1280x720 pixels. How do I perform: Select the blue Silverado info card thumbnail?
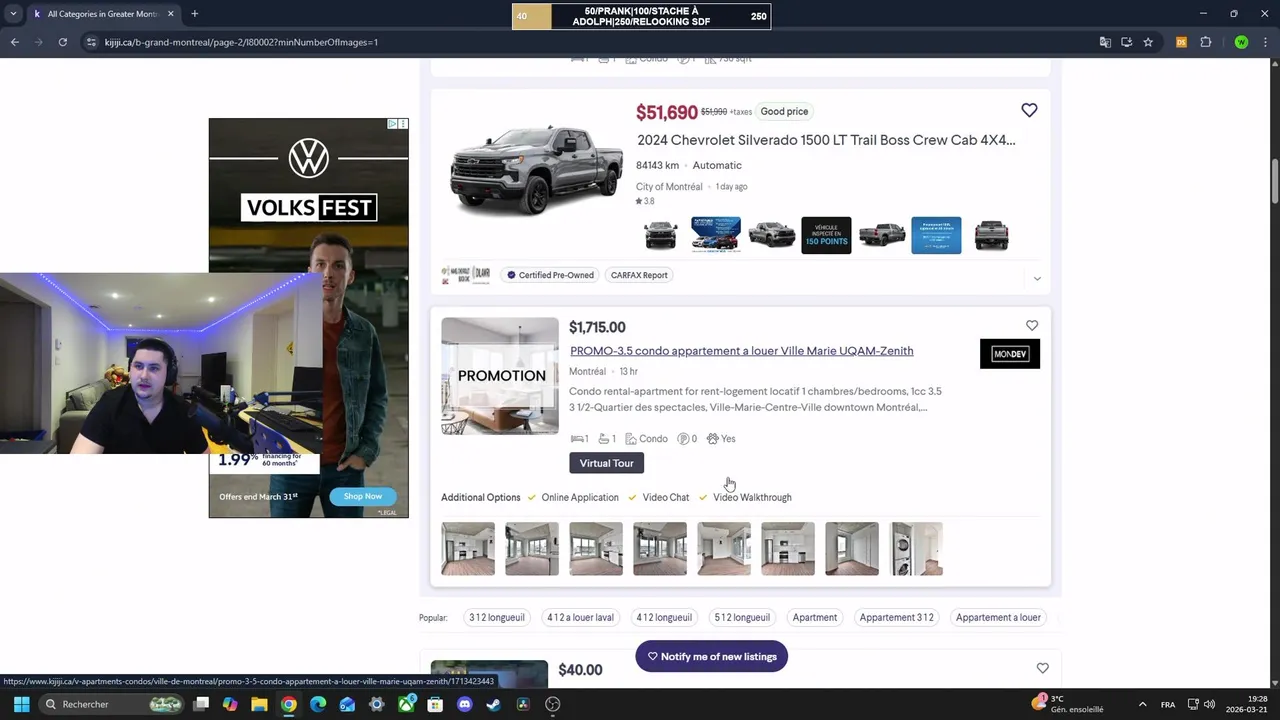pos(936,235)
